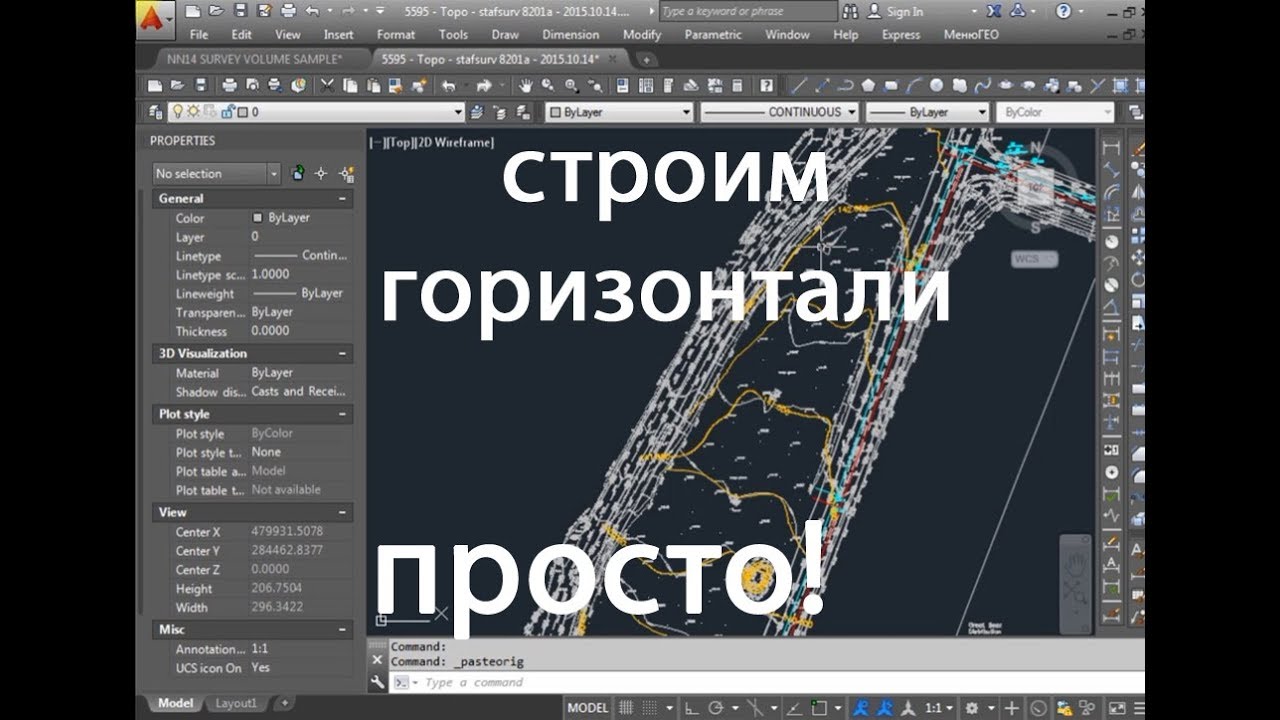
Task: Open the МенюГЕО menu
Action: click(x=973, y=34)
